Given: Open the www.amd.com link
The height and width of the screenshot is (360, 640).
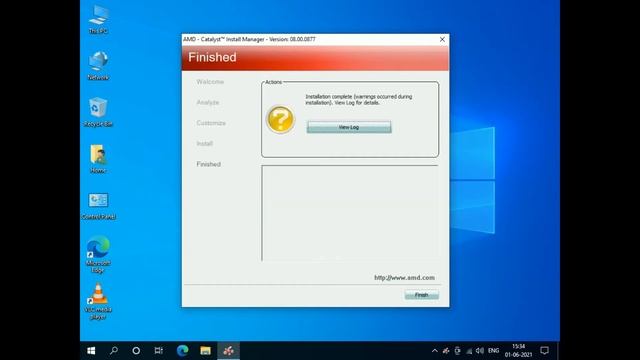Looking at the screenshot, I should click(404, 278).
